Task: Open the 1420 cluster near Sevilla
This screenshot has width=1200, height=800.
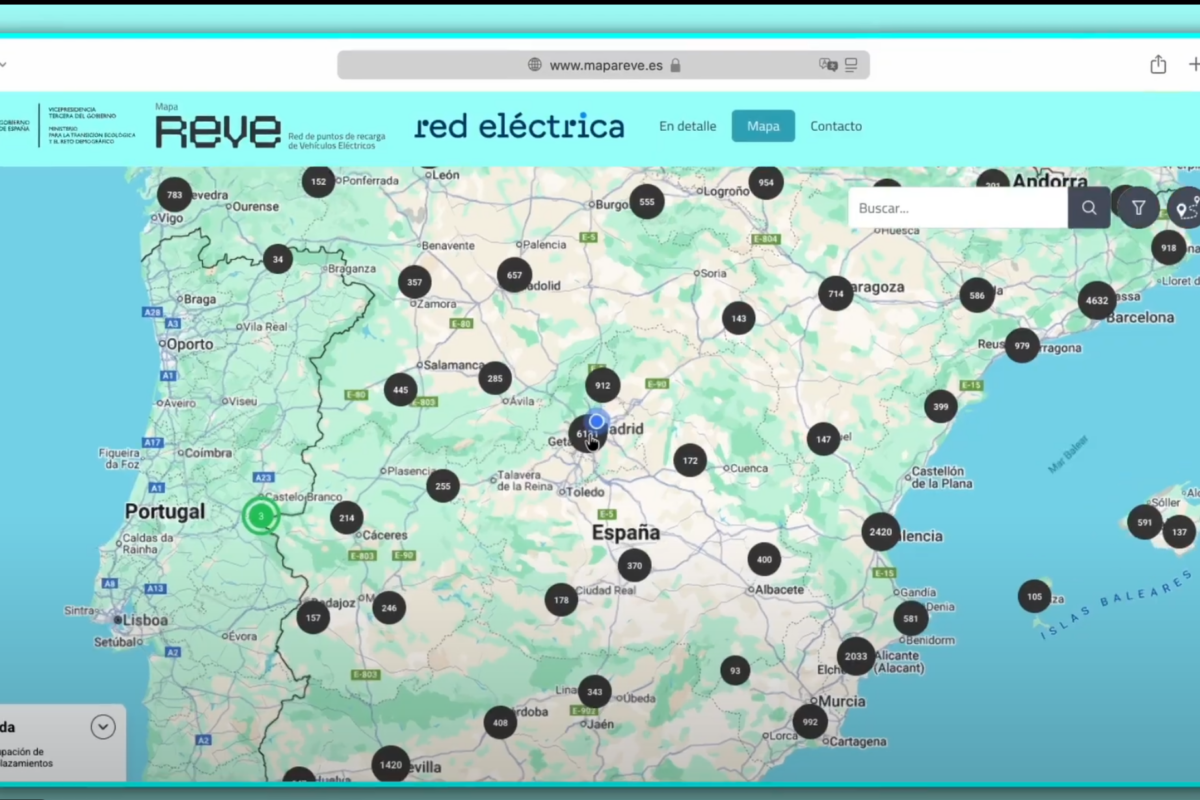Action: click(390, 765)
